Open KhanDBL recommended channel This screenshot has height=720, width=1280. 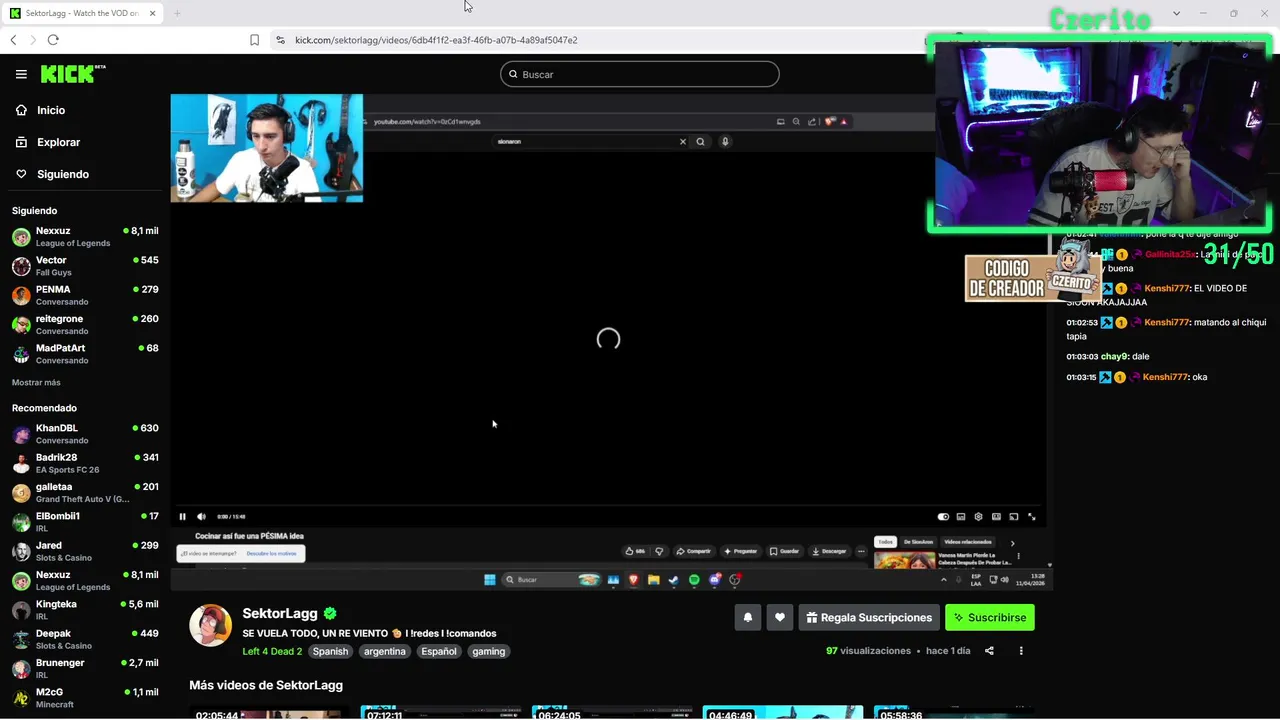[85, 434]
